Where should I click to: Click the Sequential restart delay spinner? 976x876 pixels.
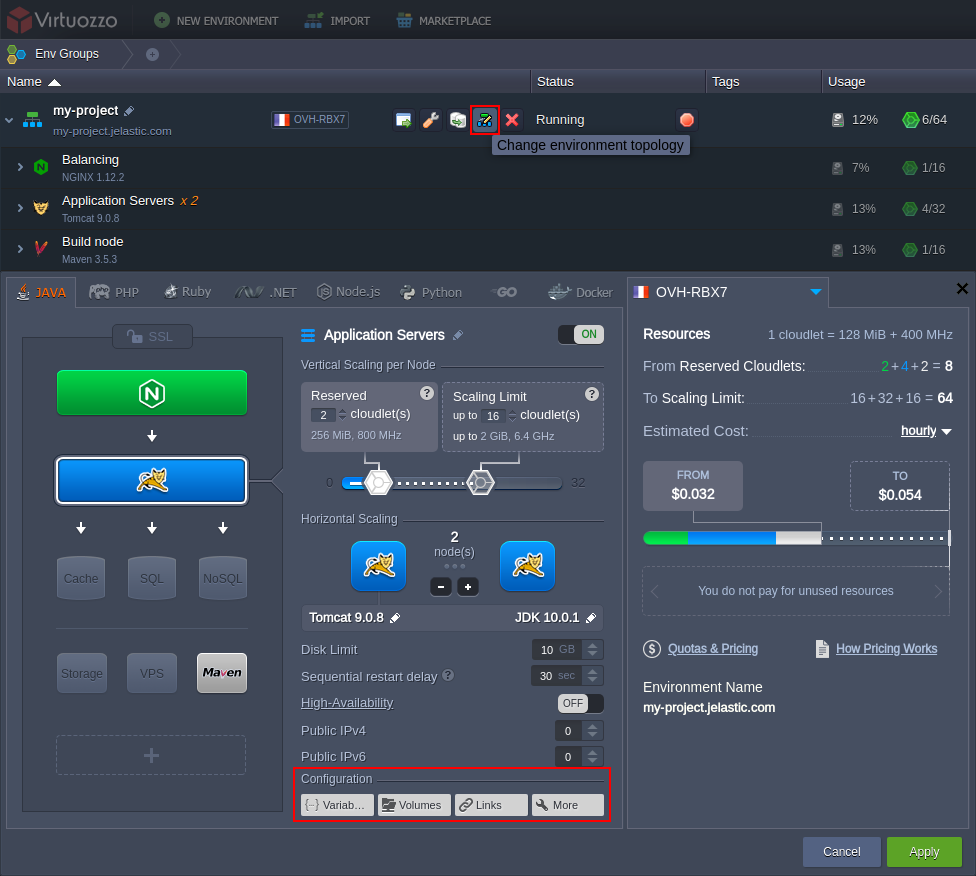(x=593, y=676)
